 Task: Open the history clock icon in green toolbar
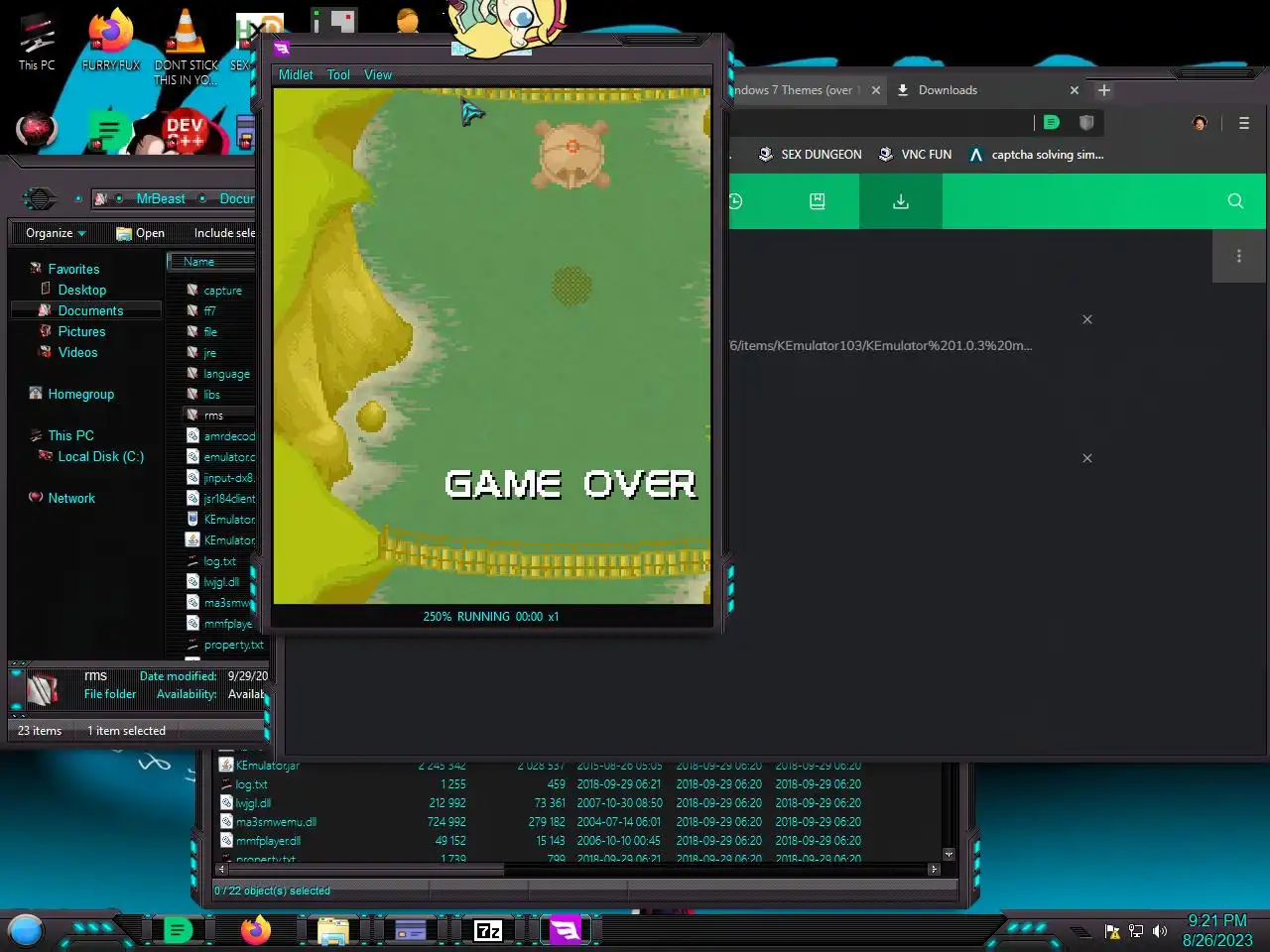point(735,201)
